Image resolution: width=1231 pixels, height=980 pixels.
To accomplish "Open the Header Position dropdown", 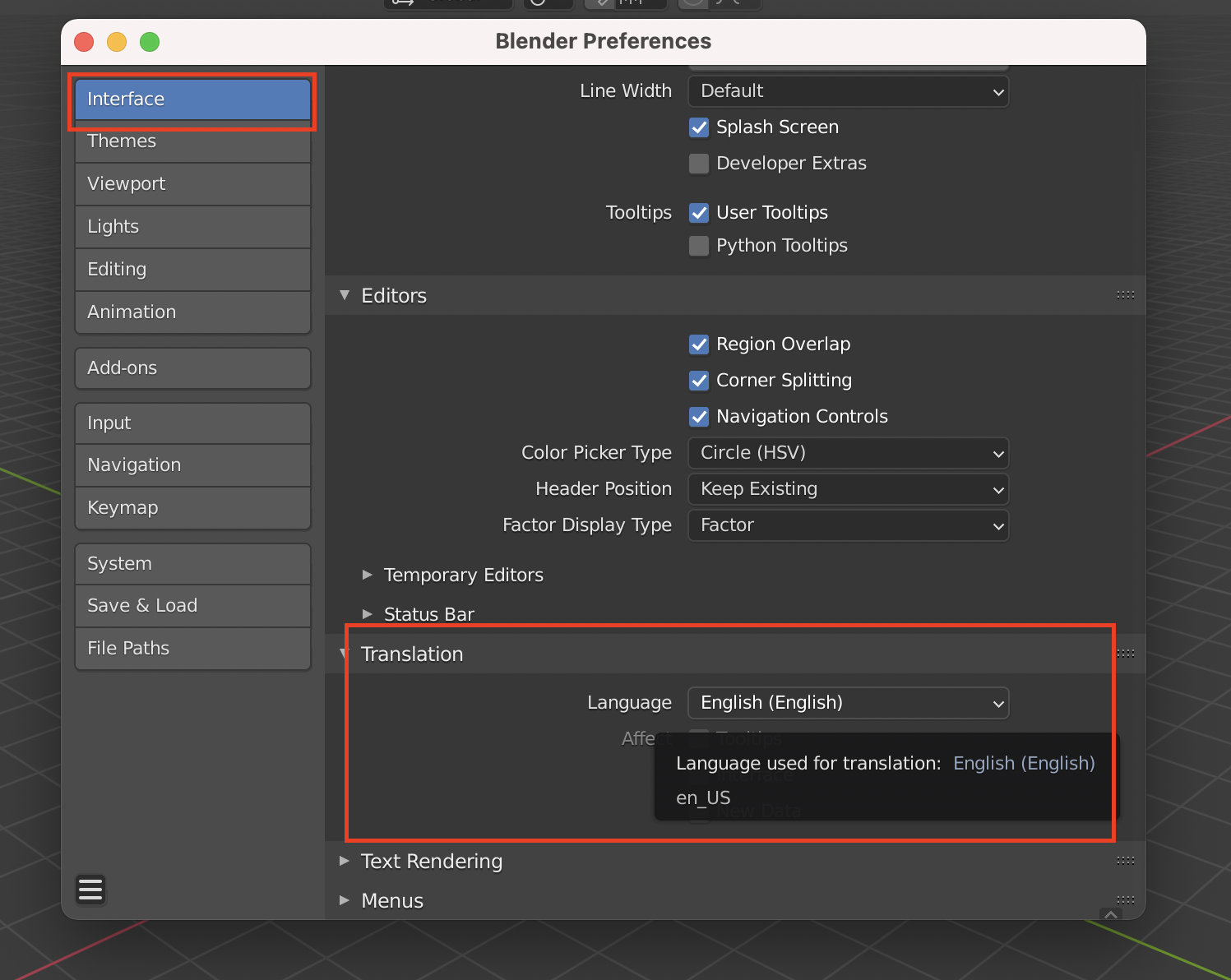I will pos(848,489).
